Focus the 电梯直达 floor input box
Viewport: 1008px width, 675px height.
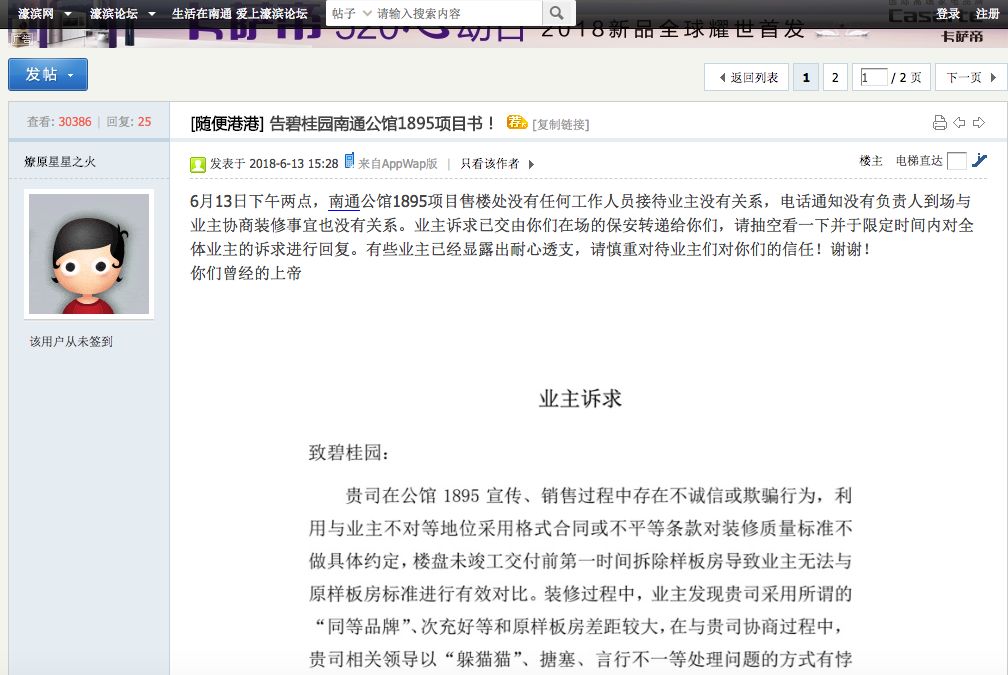[957, 161]
